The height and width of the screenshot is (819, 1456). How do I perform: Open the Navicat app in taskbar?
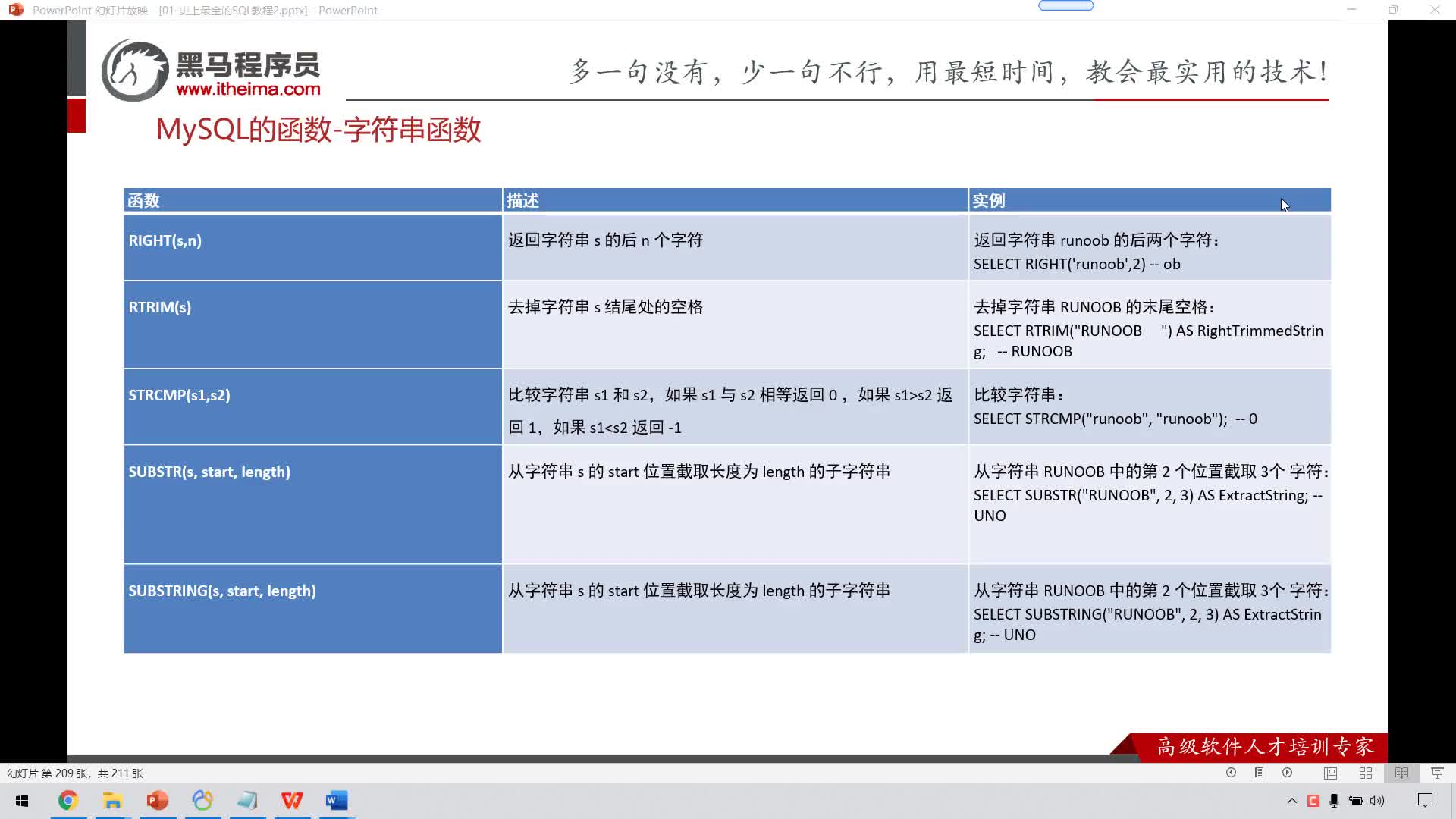202,801
